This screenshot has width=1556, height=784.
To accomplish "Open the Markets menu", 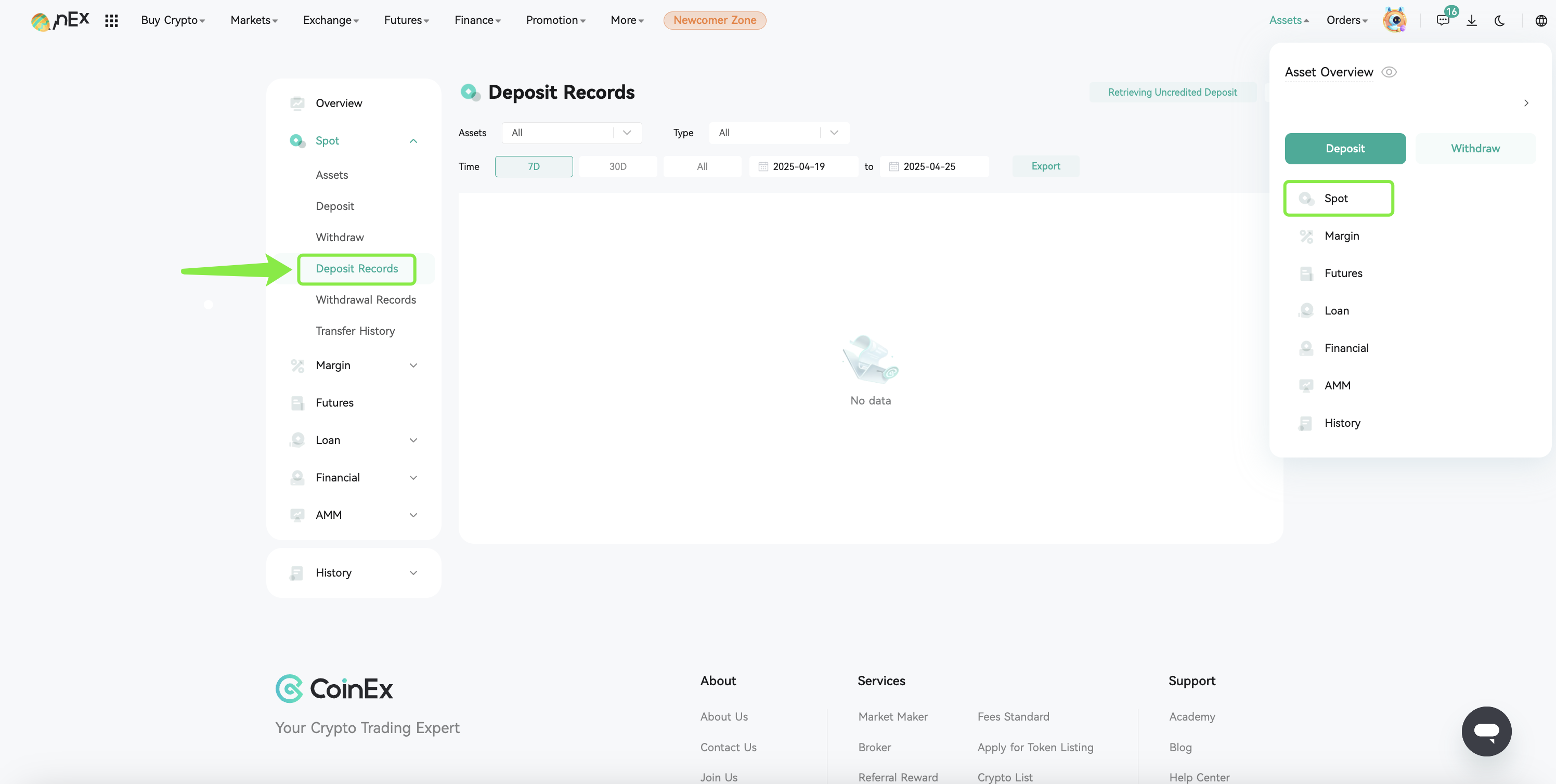I will (x=254, y=21).
